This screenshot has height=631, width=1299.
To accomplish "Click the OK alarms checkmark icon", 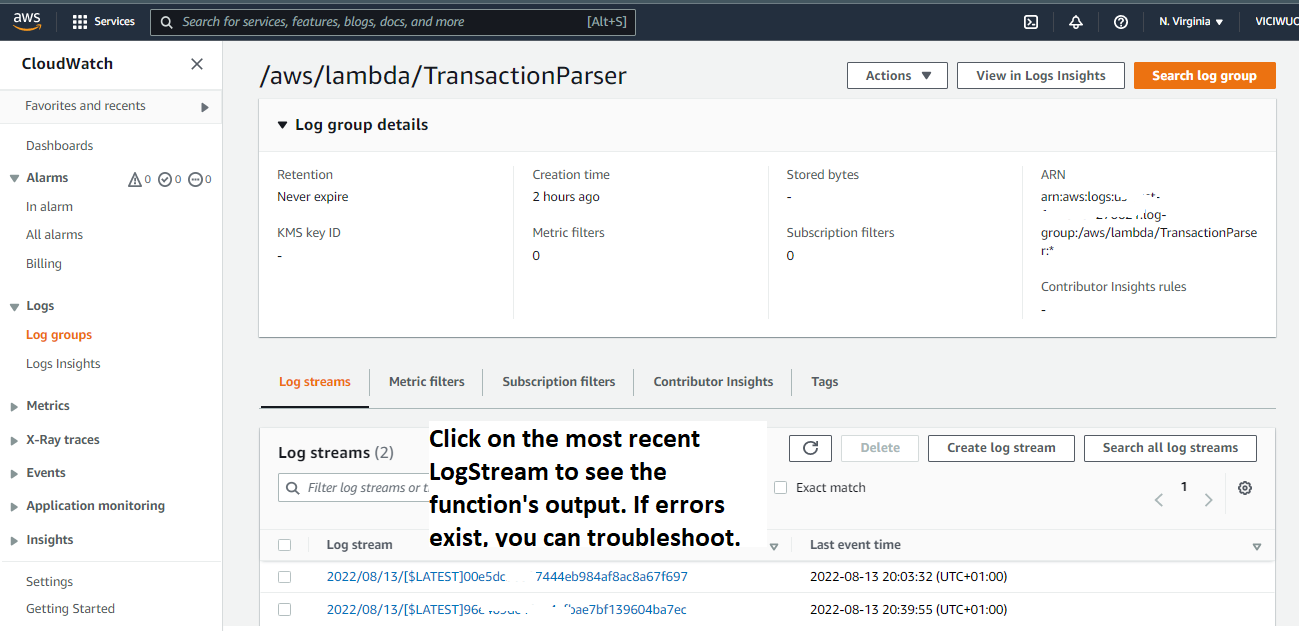I will 165,180.
